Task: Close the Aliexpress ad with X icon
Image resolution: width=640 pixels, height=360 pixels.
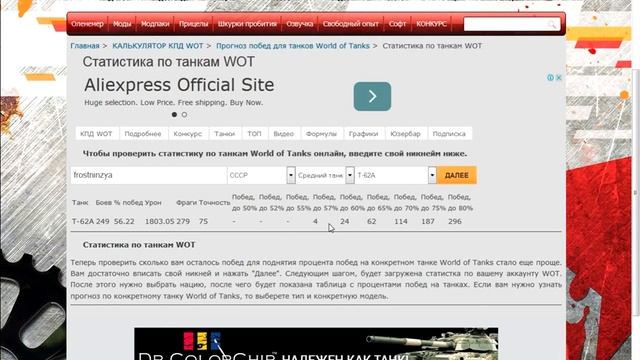Action: click(x=559, y=78)
